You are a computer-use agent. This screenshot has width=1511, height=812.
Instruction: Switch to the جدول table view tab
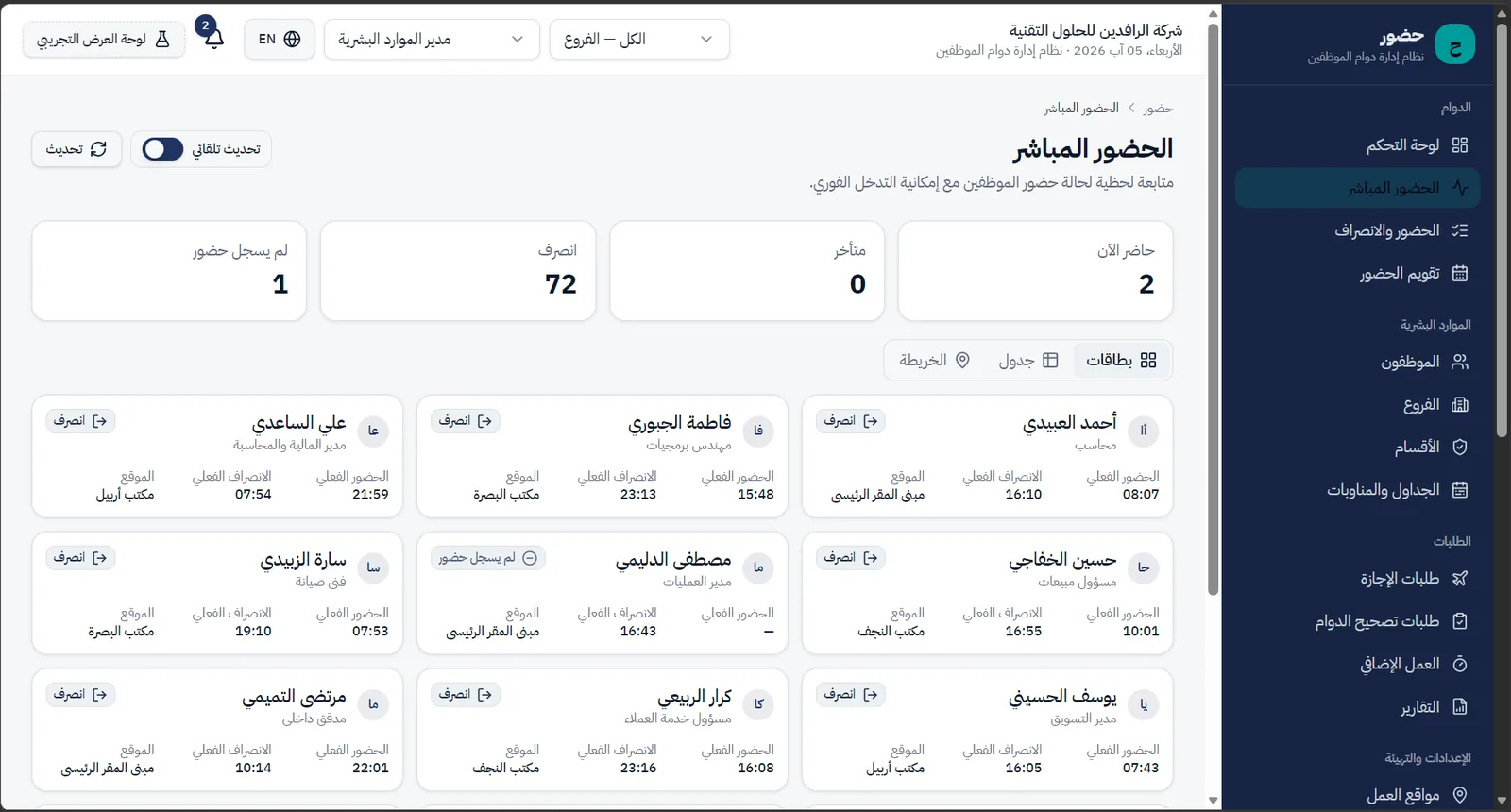[1028, 360]
